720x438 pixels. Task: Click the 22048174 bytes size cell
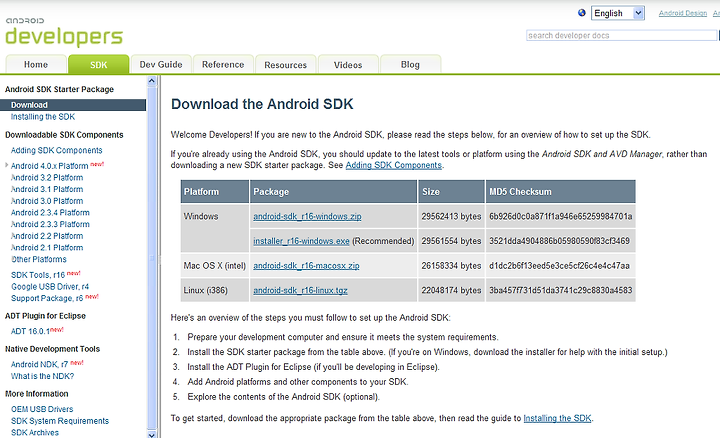pyautogui.click(x=451, y=291)
